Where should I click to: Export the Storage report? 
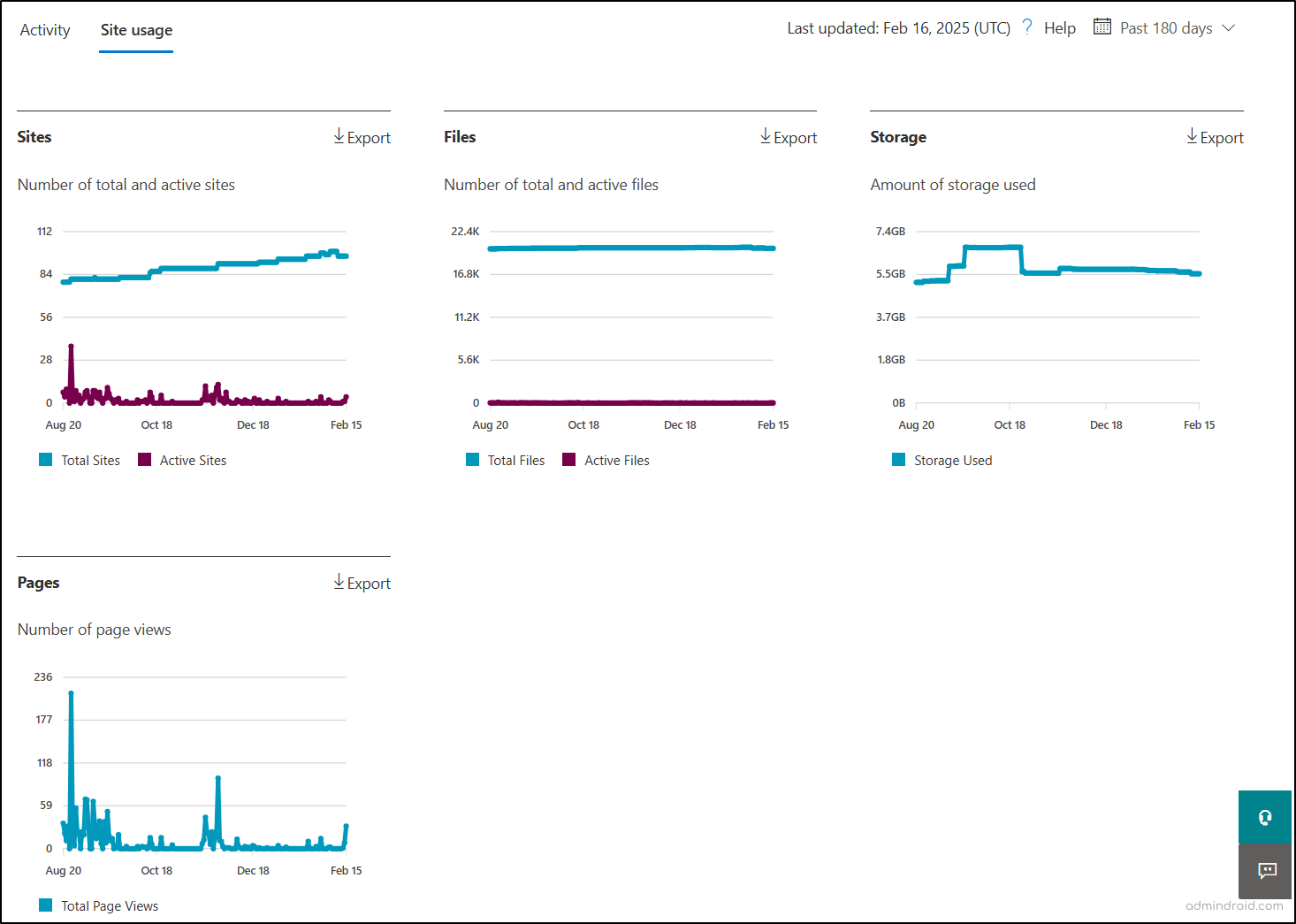click(x=1222, y=136)
